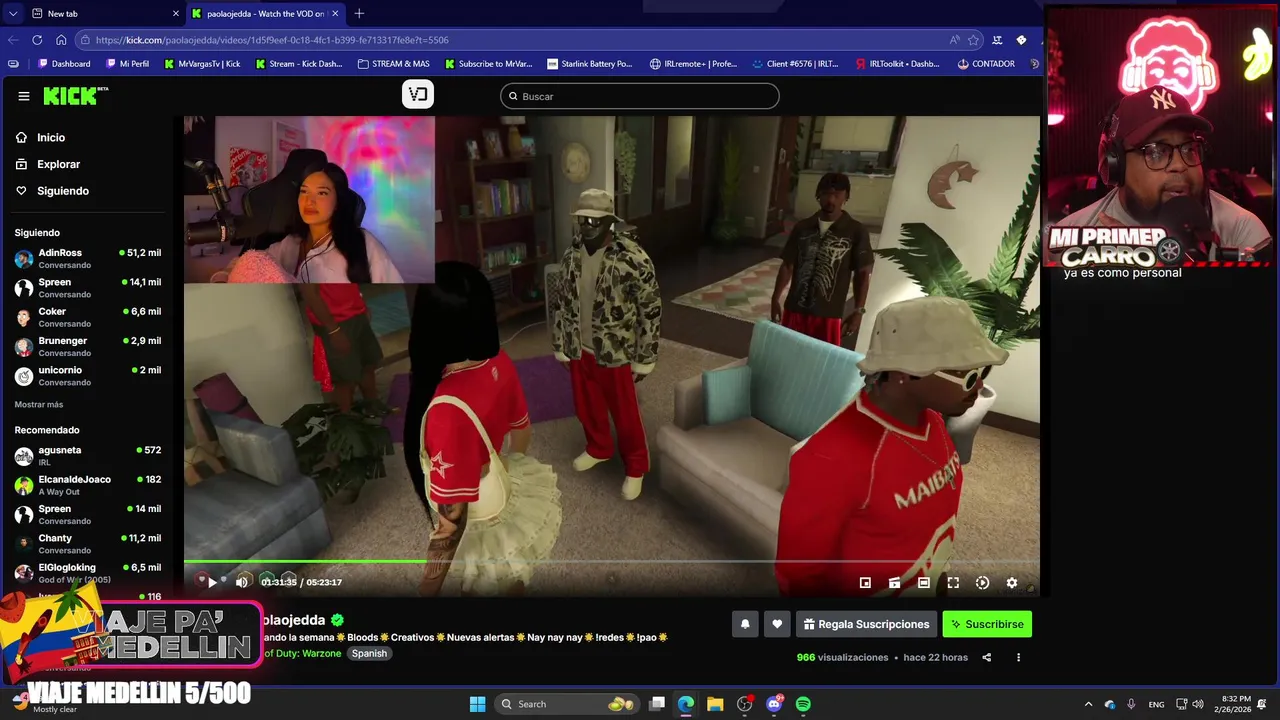Viewport: 1280px width, 720px height.
Task: Open Task View on taskbar
Action: (x=657, y=704)
